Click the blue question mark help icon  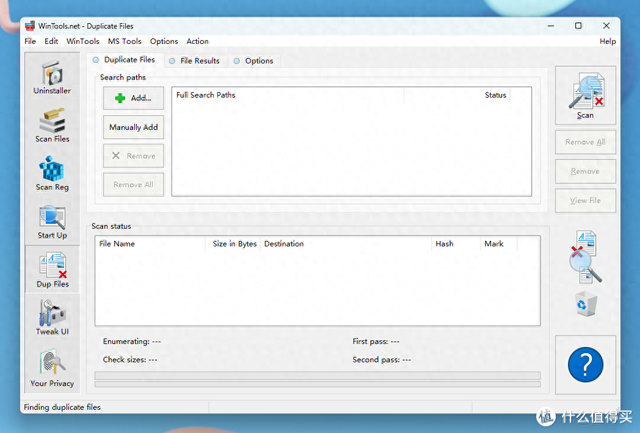[585, 365]
